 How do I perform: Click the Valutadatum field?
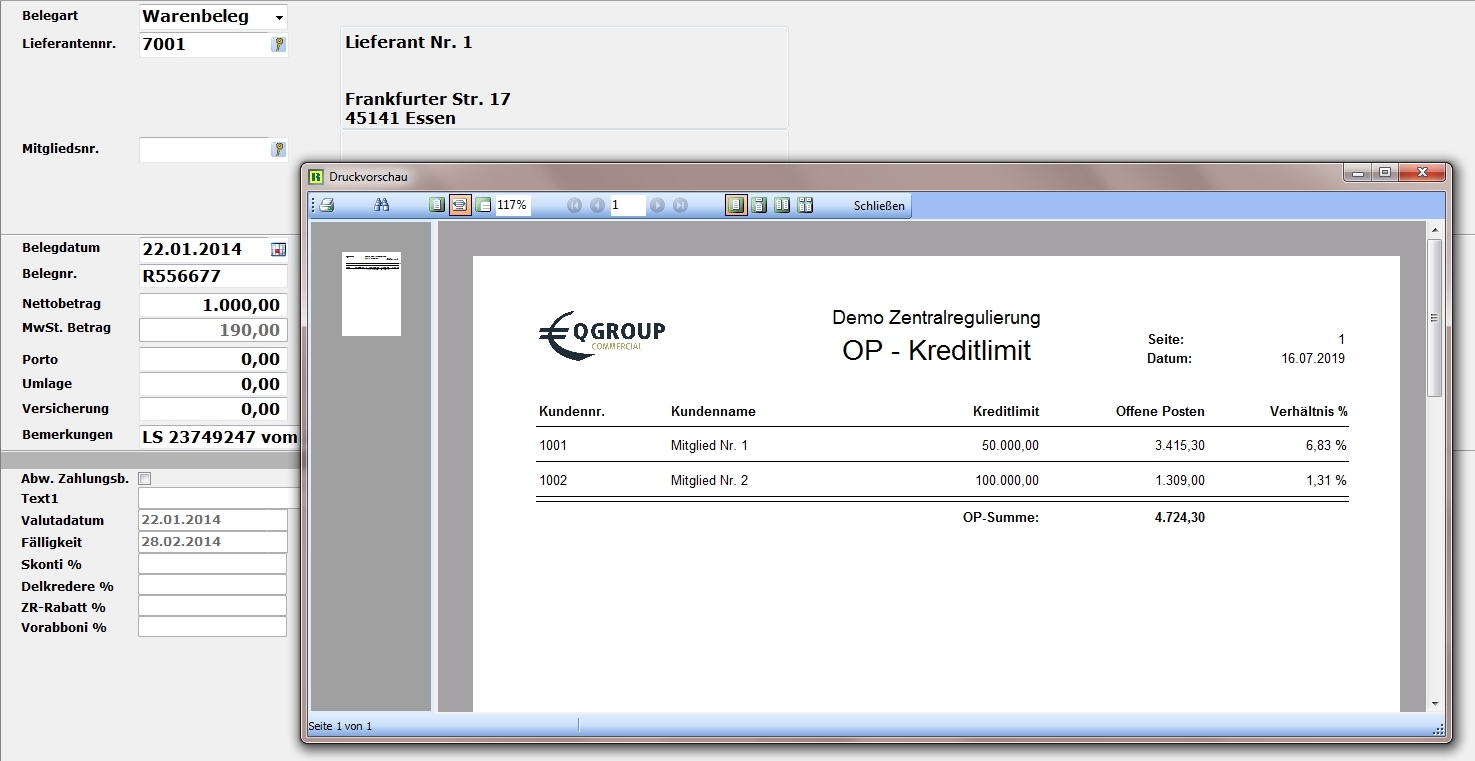coord(213,520)
